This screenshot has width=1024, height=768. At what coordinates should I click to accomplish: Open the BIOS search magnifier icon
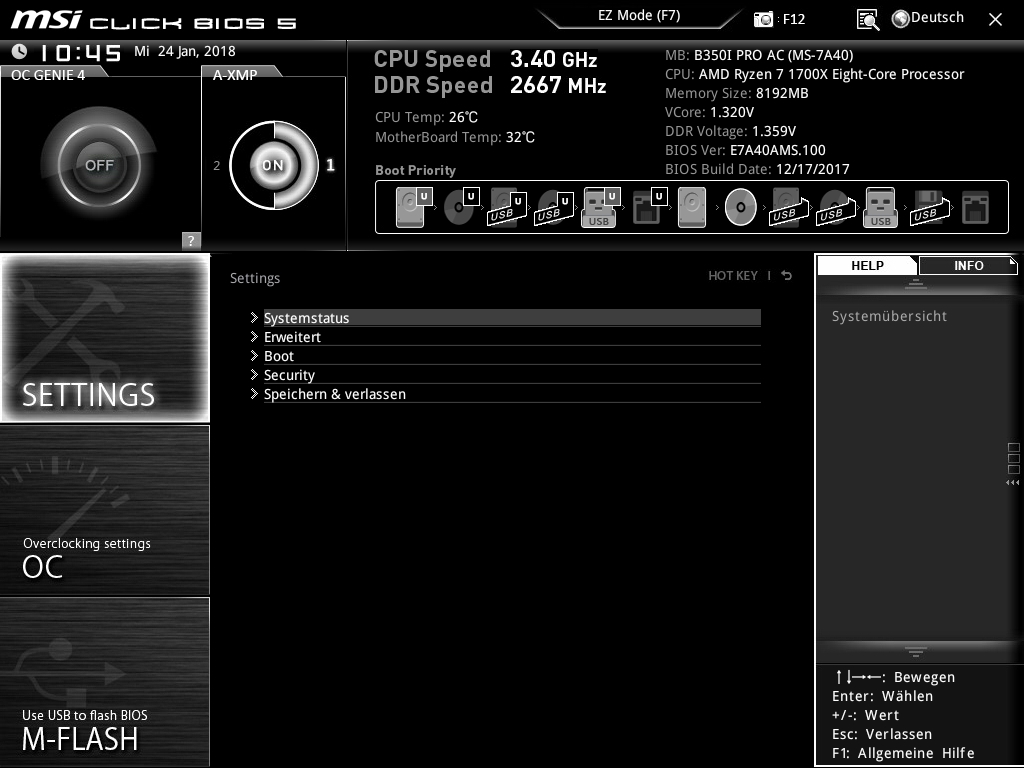pyautogui.click(x=867, y=20)
